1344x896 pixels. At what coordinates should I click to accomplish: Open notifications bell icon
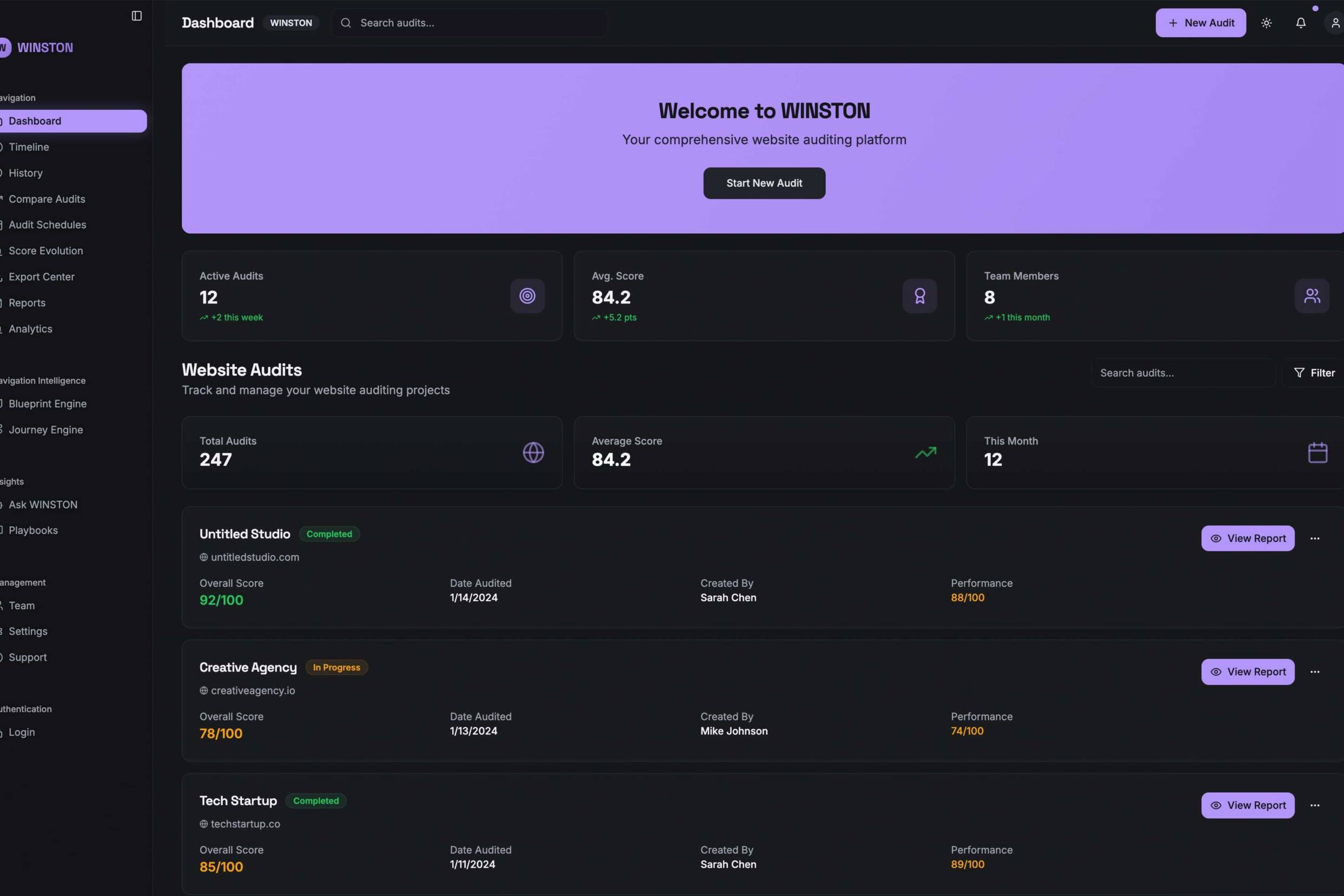(1301, 23)
